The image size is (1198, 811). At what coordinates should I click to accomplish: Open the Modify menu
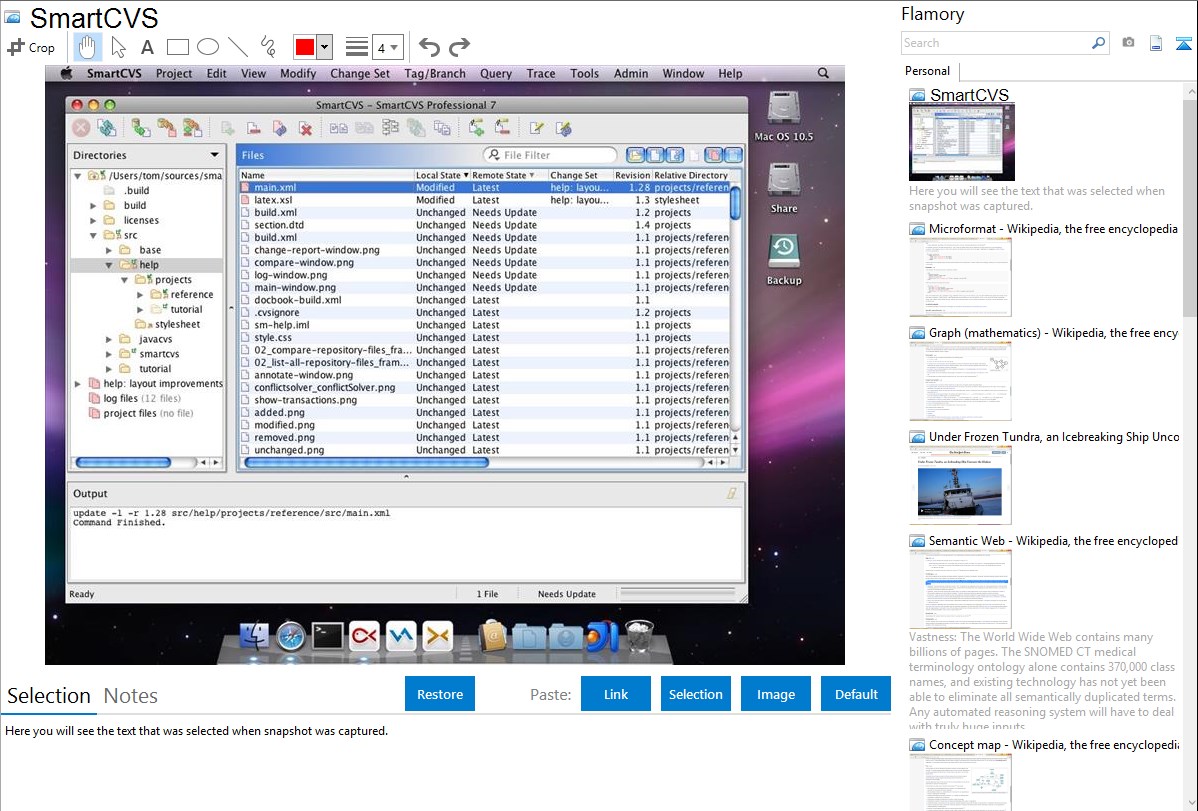pos(298,73)
